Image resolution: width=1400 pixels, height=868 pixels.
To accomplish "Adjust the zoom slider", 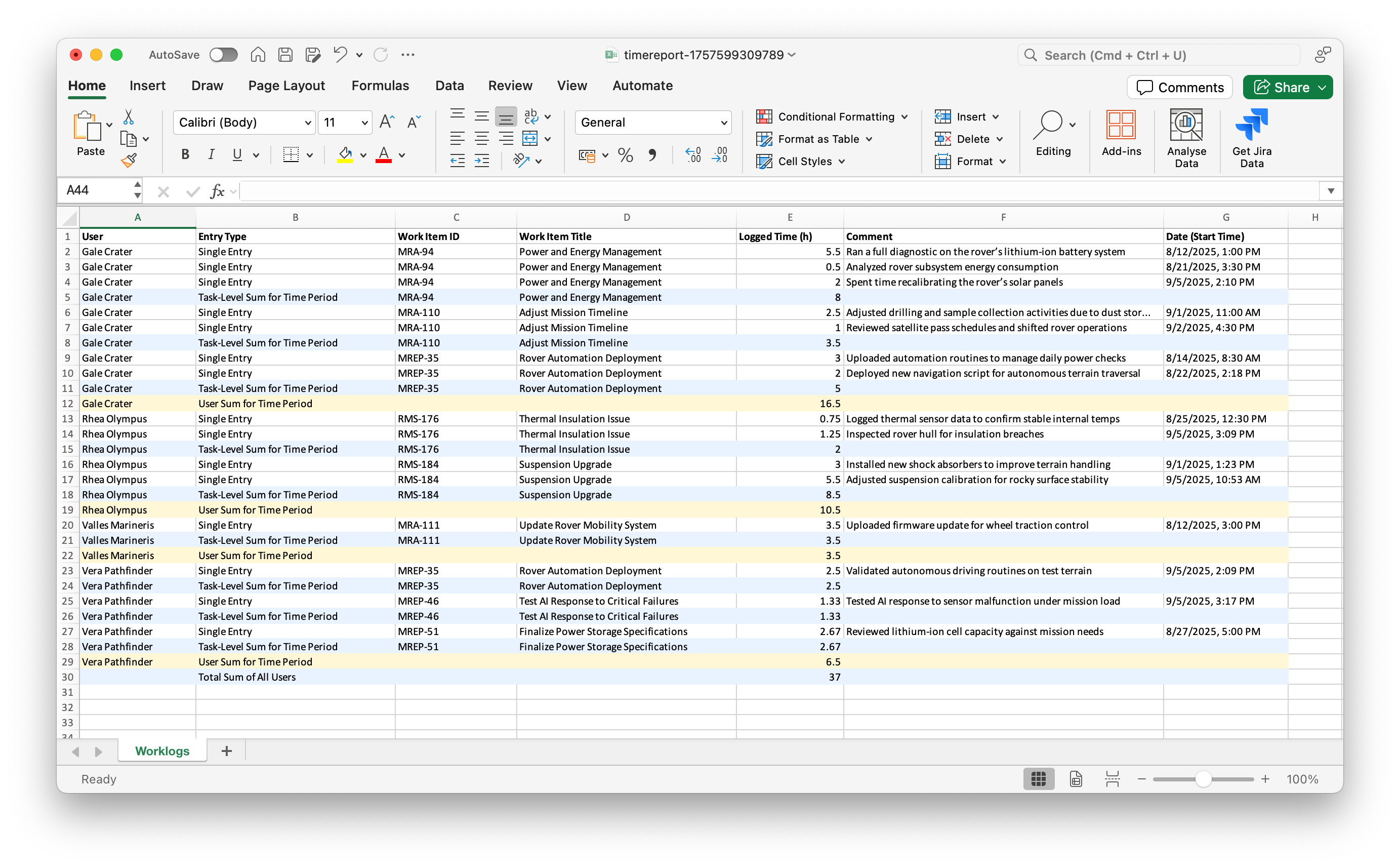I will tap(1203, 779).
